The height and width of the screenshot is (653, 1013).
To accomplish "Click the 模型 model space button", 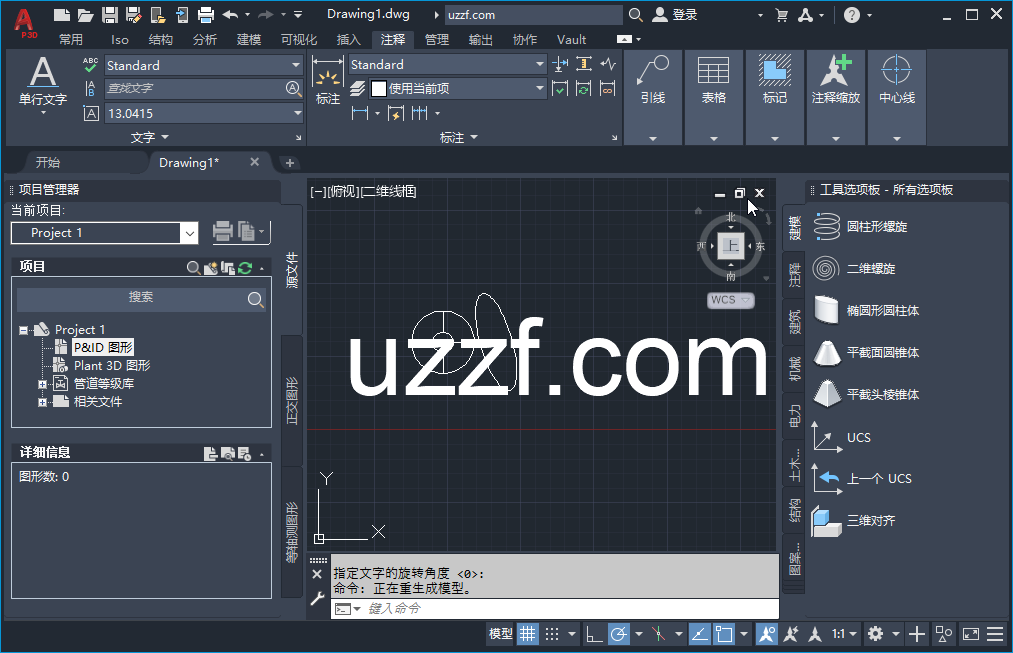I will (501, 634).
